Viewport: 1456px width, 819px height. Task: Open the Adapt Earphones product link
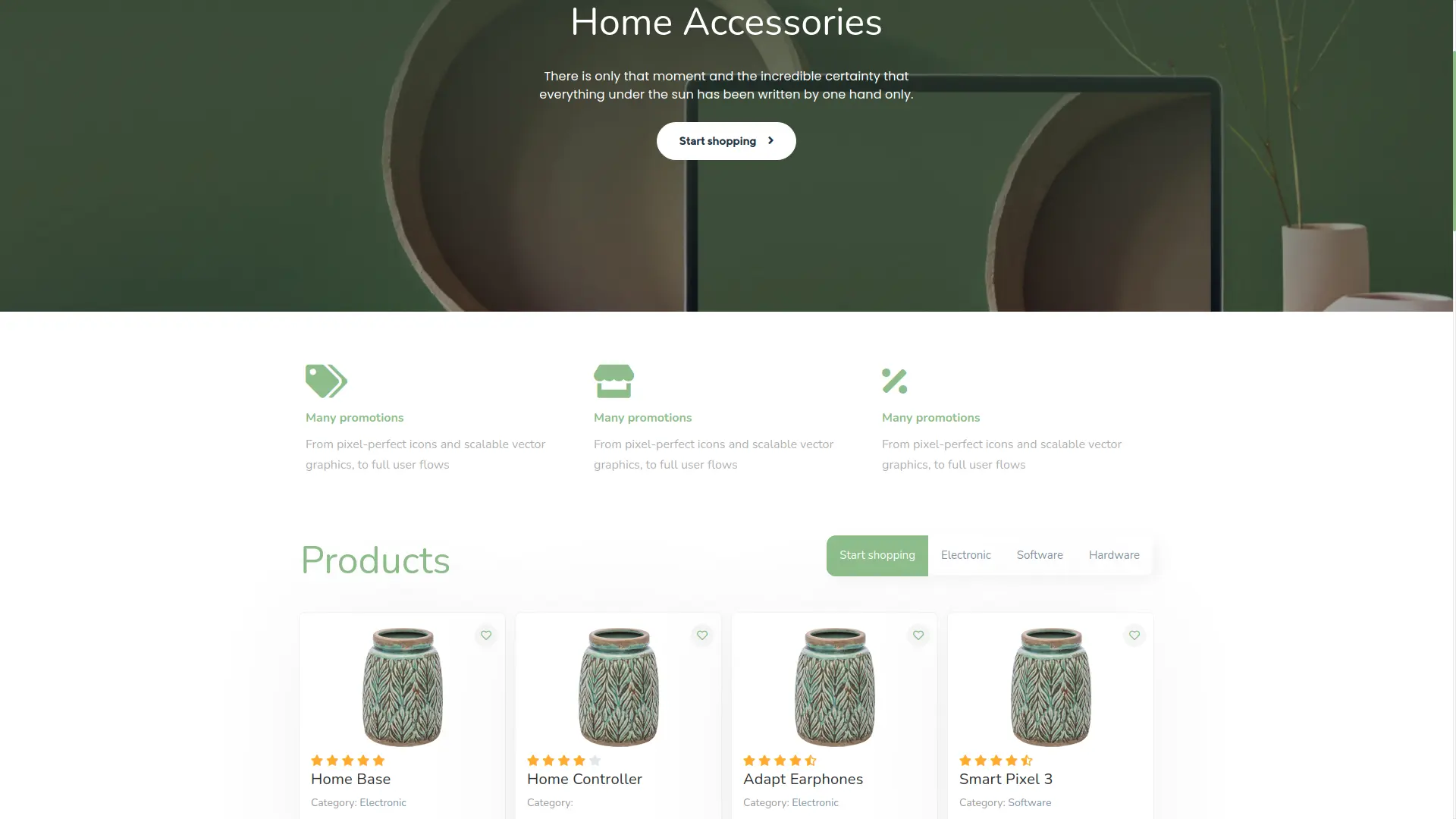click(803, 780)
